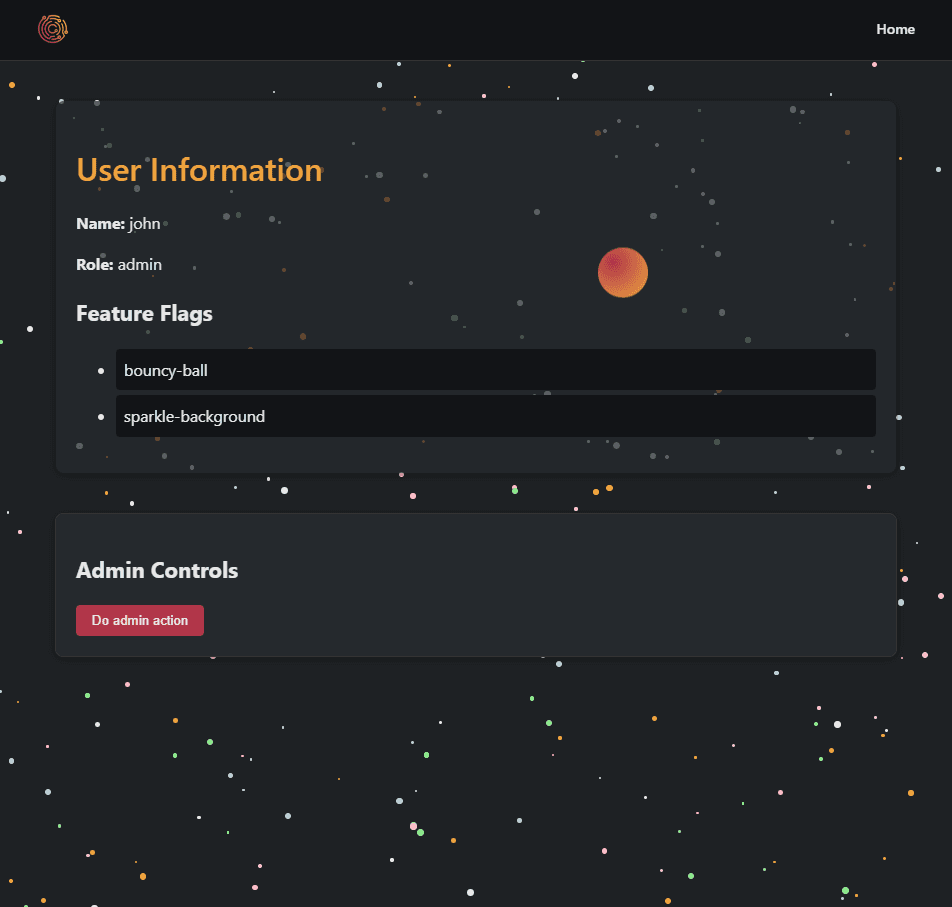952x907 pixels.
Task: Click the orange bouncing ball
Action: click(x=623, y=272)
